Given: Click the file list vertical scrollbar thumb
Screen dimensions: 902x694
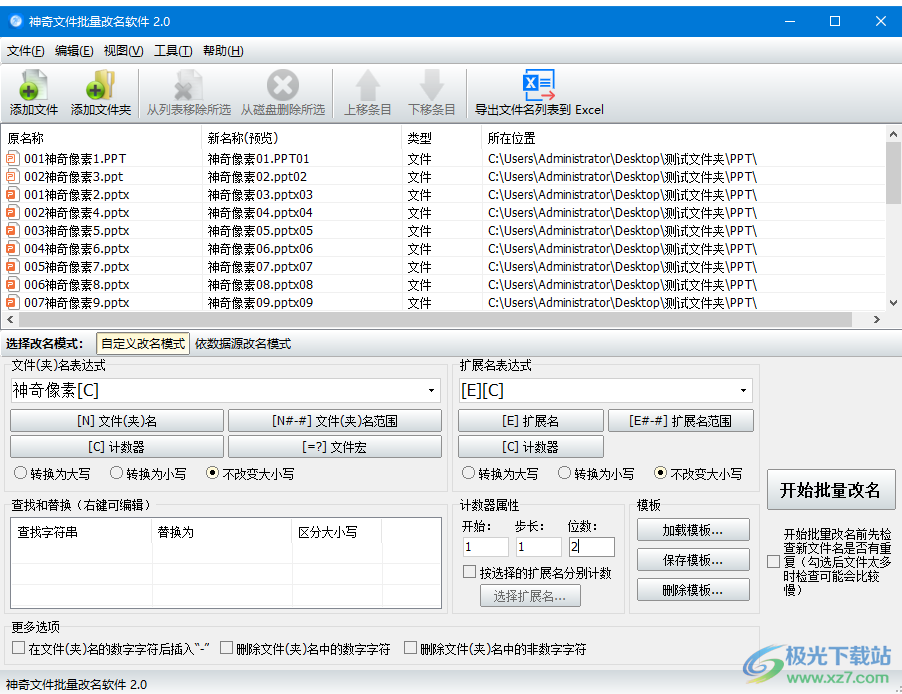Looking at the screenshot, I should (x=893, y=173).
